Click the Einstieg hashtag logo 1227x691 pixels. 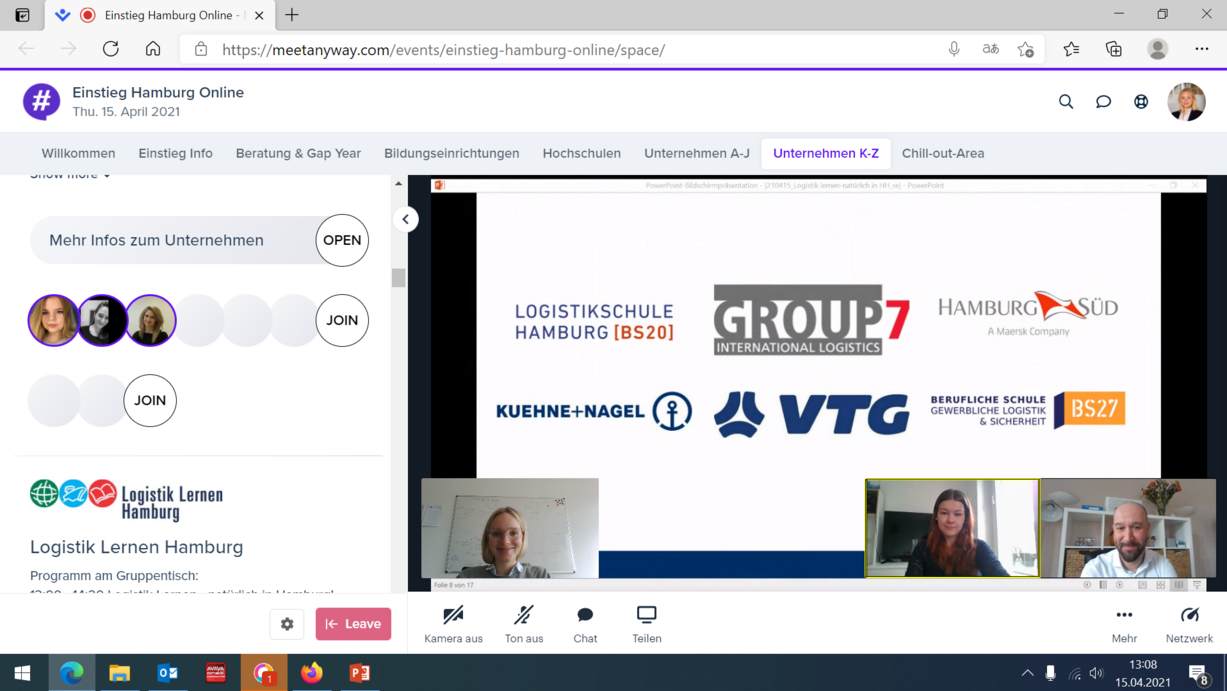click(x=42, y=101)
